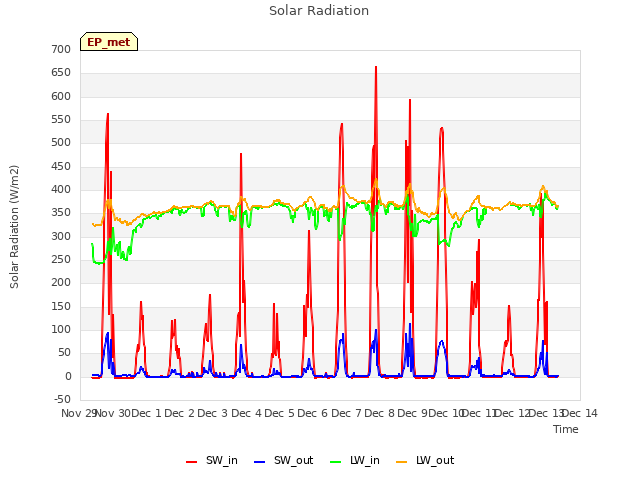This screenshot has width=640, height=480.
Task: Click the Dec 8 x-axis label
Action: 380,413
